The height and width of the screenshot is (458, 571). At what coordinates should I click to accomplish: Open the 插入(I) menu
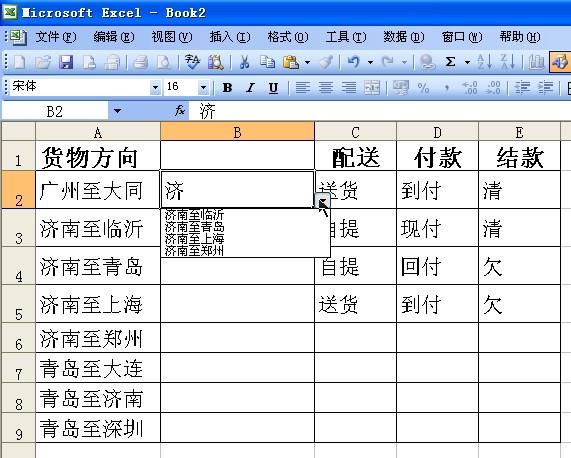coord(230,36)
